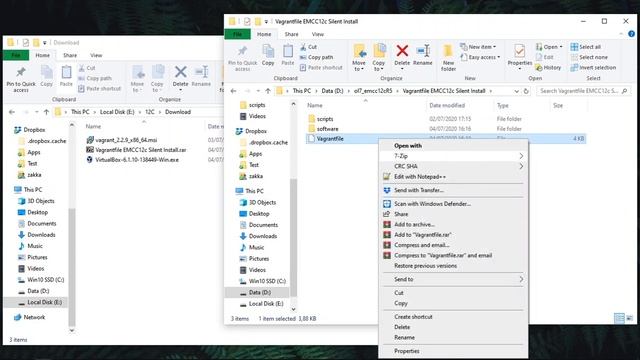Expand the 7-Zip submenu in context menu
Image resolution: width=640 pixels, height=360 pixels.
click(x=453, y=156)
